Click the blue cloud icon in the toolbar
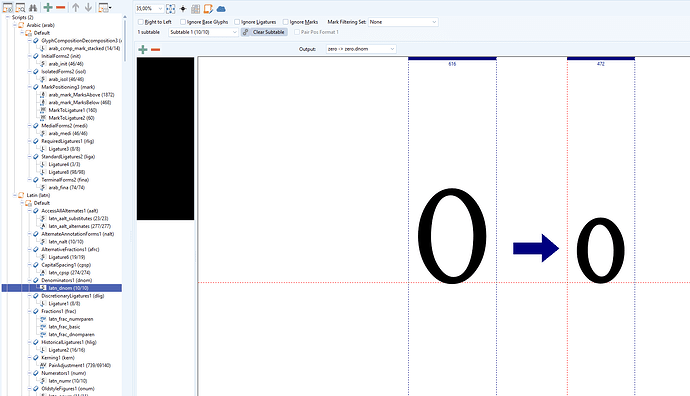690x396 pixels. [221, 8]
